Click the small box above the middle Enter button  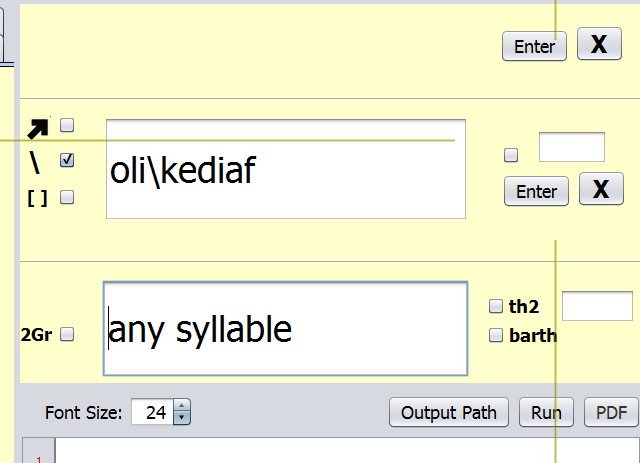point(571,147)
